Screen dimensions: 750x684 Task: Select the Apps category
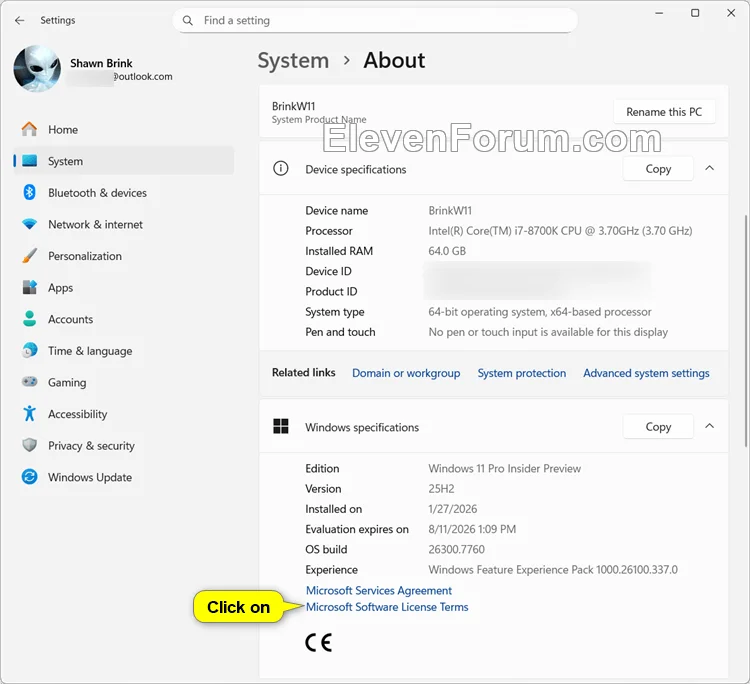pyautogui.click(x=123, y=287)
